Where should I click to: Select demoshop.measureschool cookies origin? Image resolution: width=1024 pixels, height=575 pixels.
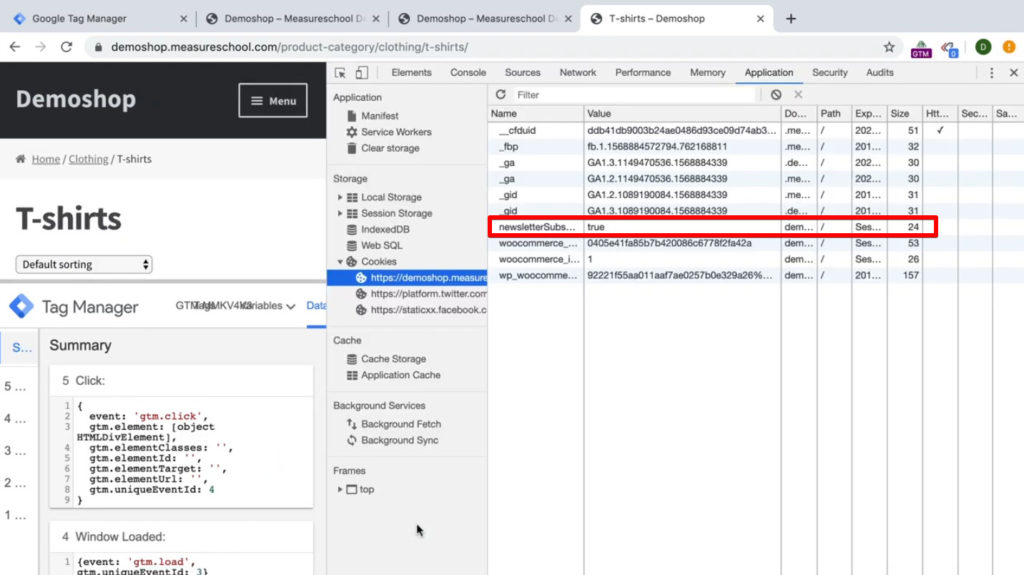coord(407,278)
